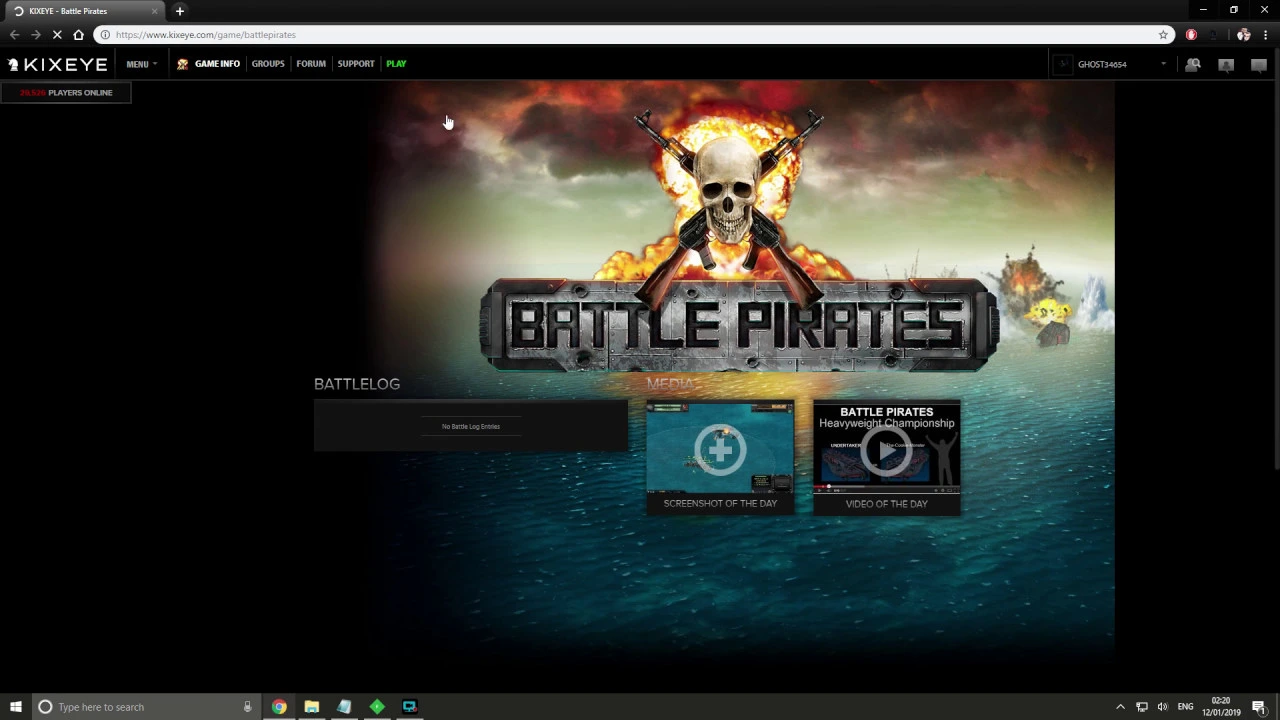Image resolution: width=1280 pixels, height=720 pixels.
Task: Open the FORUM link
Action: pos(311,64)
